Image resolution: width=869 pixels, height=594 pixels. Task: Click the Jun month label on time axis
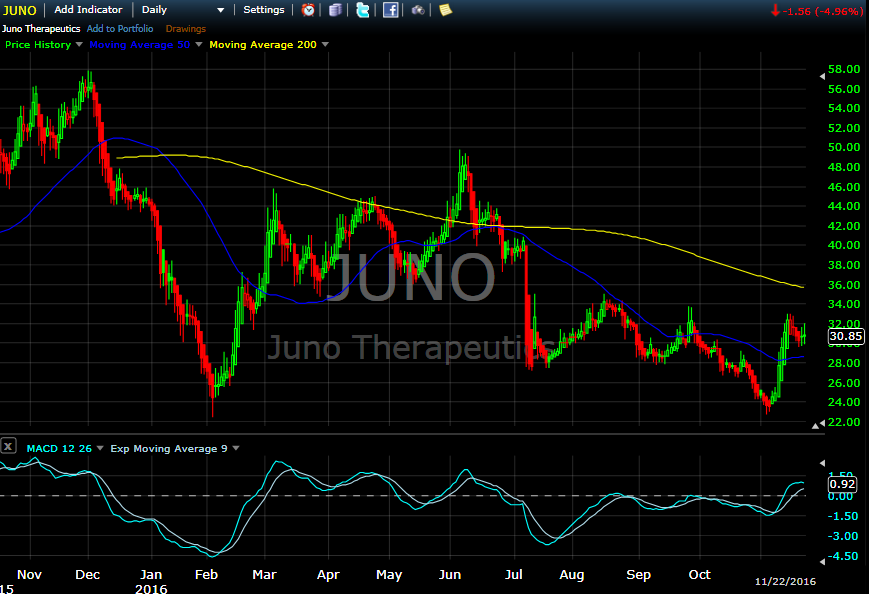tap(450, 575)
